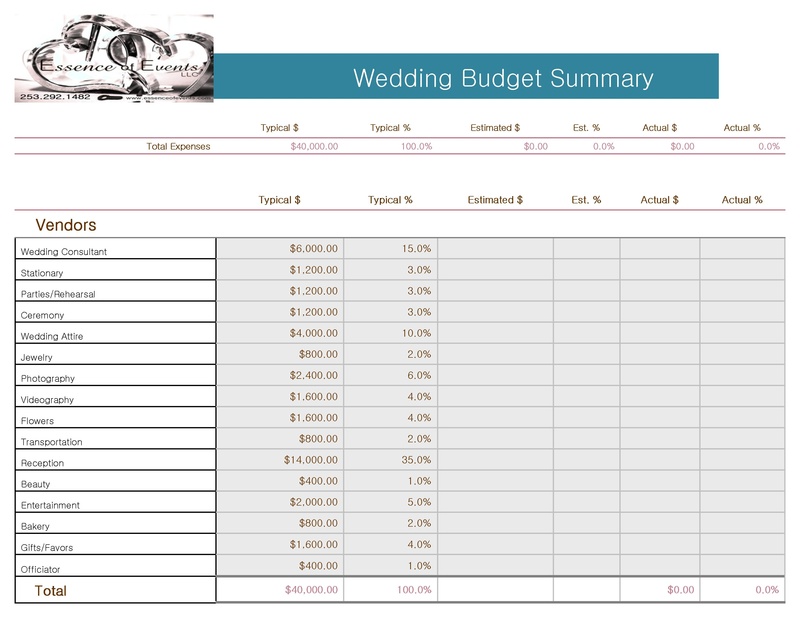Click the Reception $14,000.00 typical amount cell
The image size is (800, 618).
coord(280,460)
